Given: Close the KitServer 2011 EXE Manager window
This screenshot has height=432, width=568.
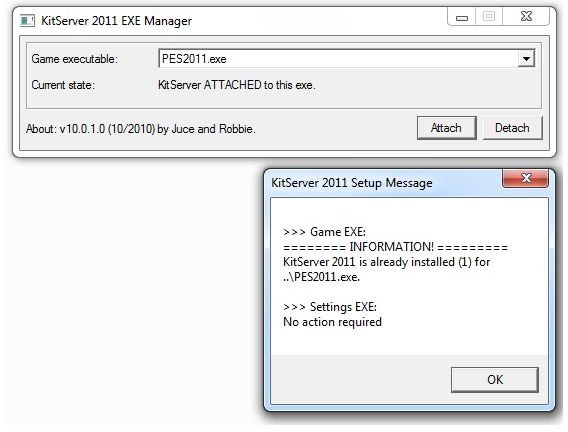Looking at the screenshot, I should pyautogui.click(x=526, y=17).
